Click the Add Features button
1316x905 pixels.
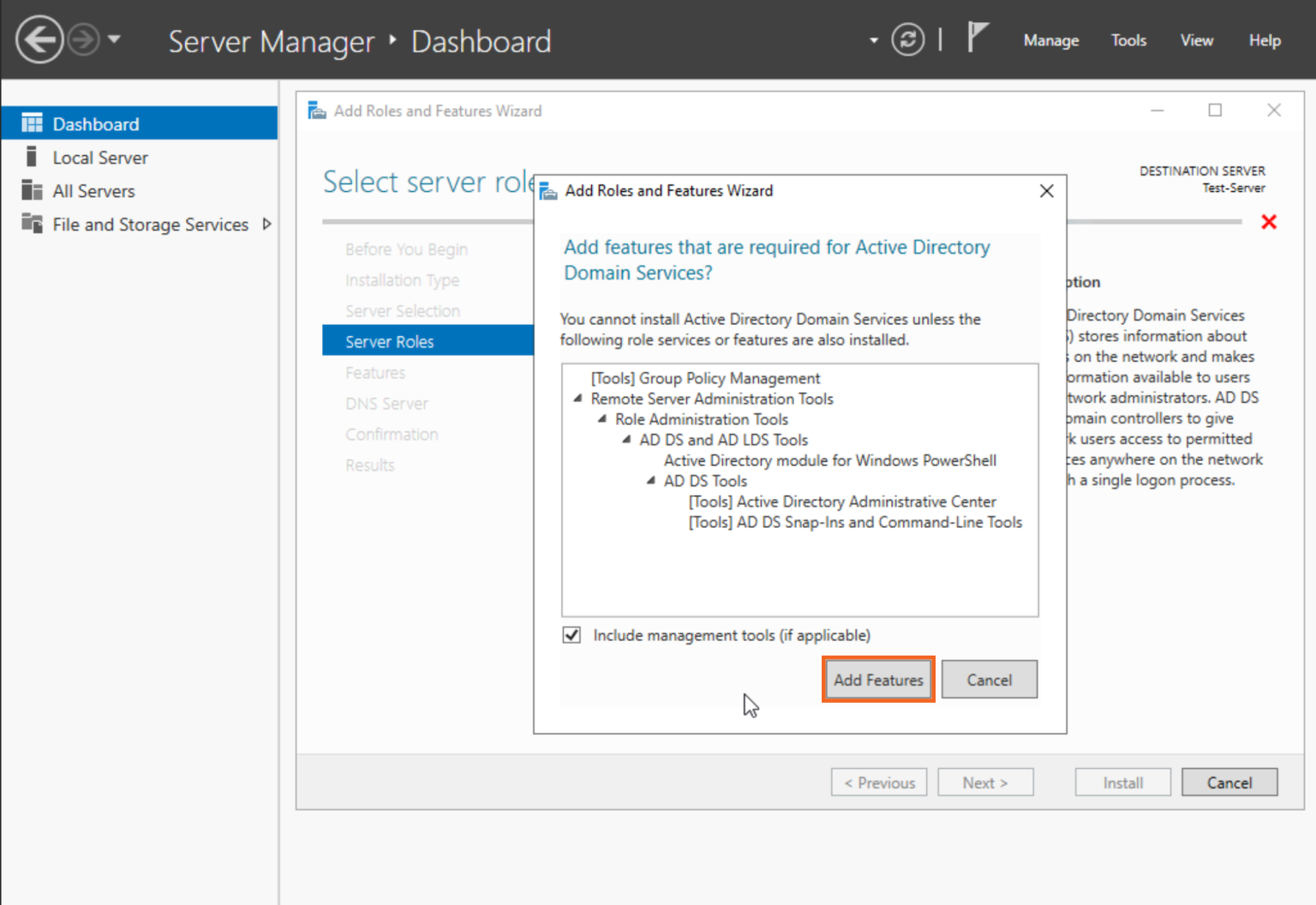click(x=877, y=679)
